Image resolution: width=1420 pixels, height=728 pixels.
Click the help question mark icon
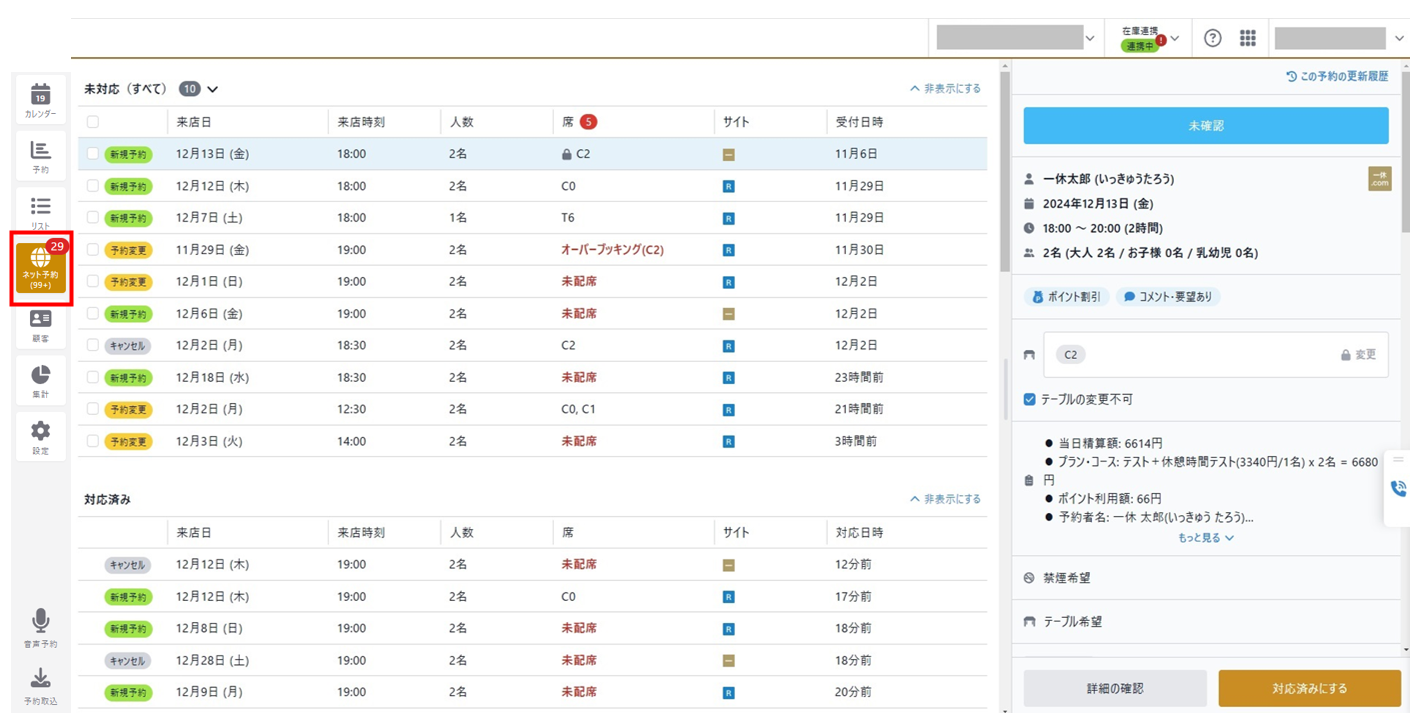click(1213, 38)
